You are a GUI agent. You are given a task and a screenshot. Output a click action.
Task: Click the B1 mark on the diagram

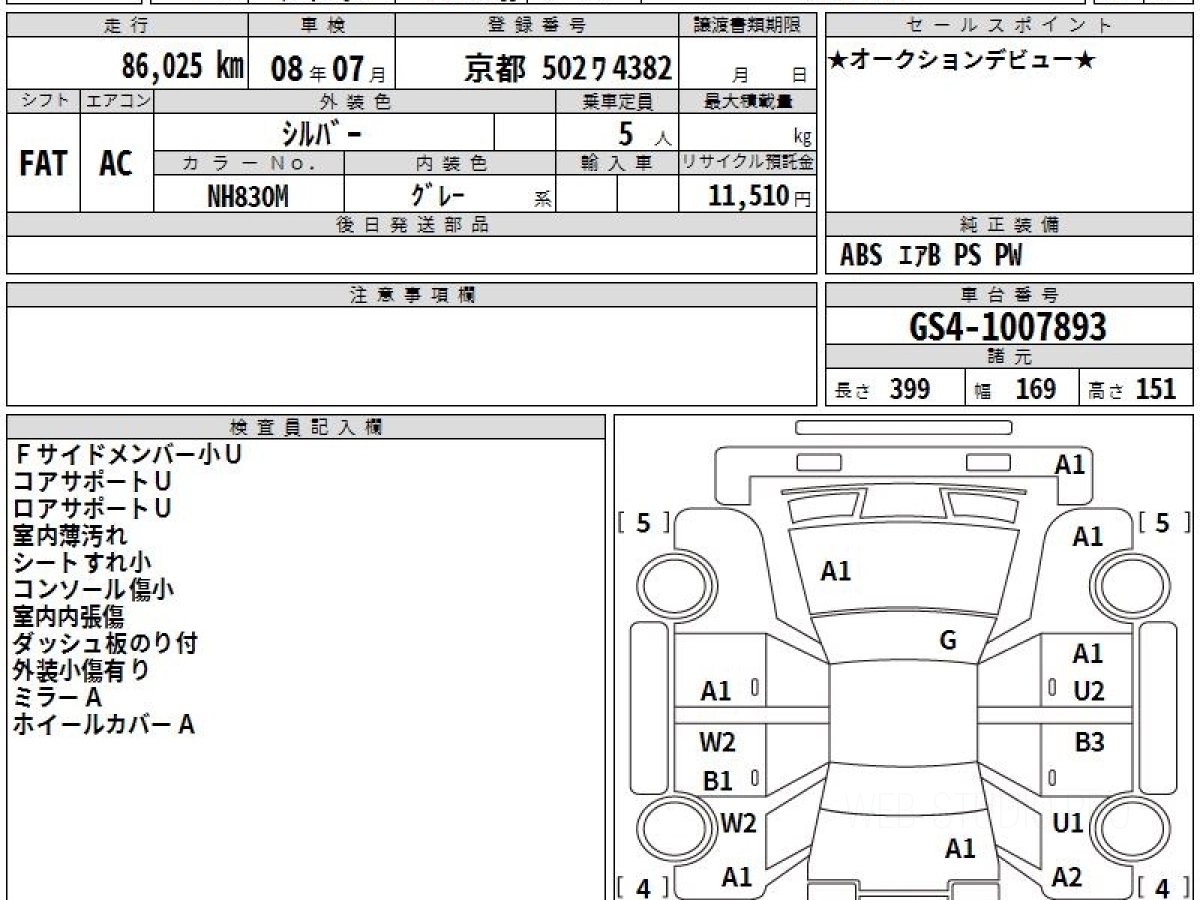coord(717,782)
